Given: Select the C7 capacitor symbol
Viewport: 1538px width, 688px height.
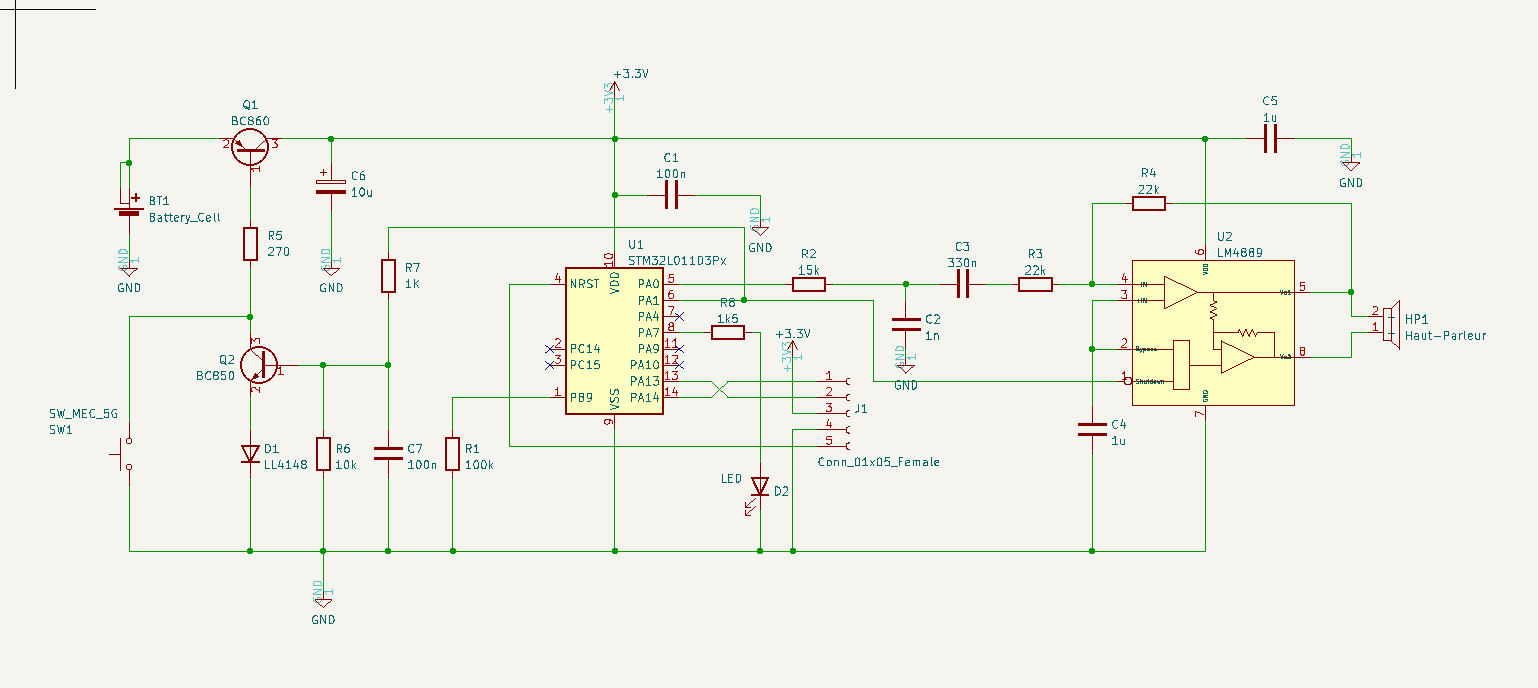Looking at the screenshot, I should pyautogui.click(x=388, y=454).
